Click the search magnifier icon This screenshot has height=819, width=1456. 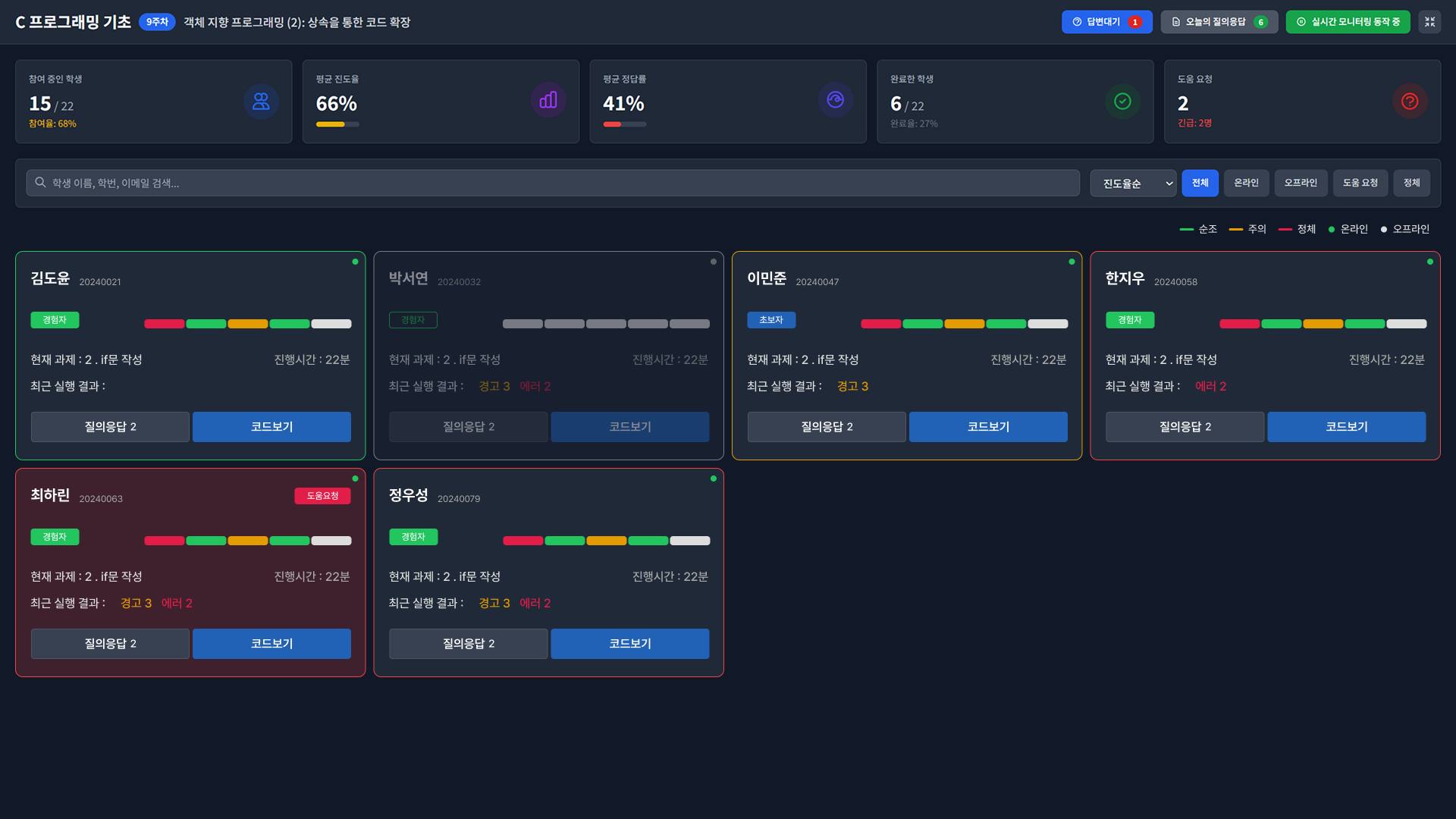pos(40,183)
